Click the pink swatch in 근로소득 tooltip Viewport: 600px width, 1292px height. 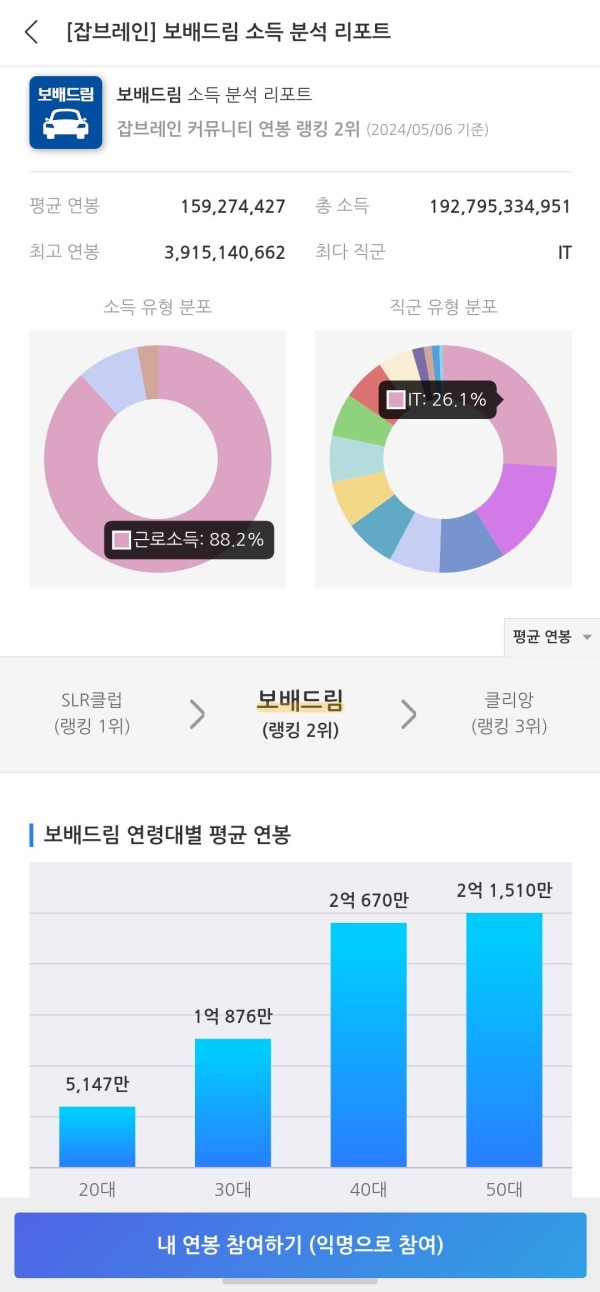coord(122,540)
